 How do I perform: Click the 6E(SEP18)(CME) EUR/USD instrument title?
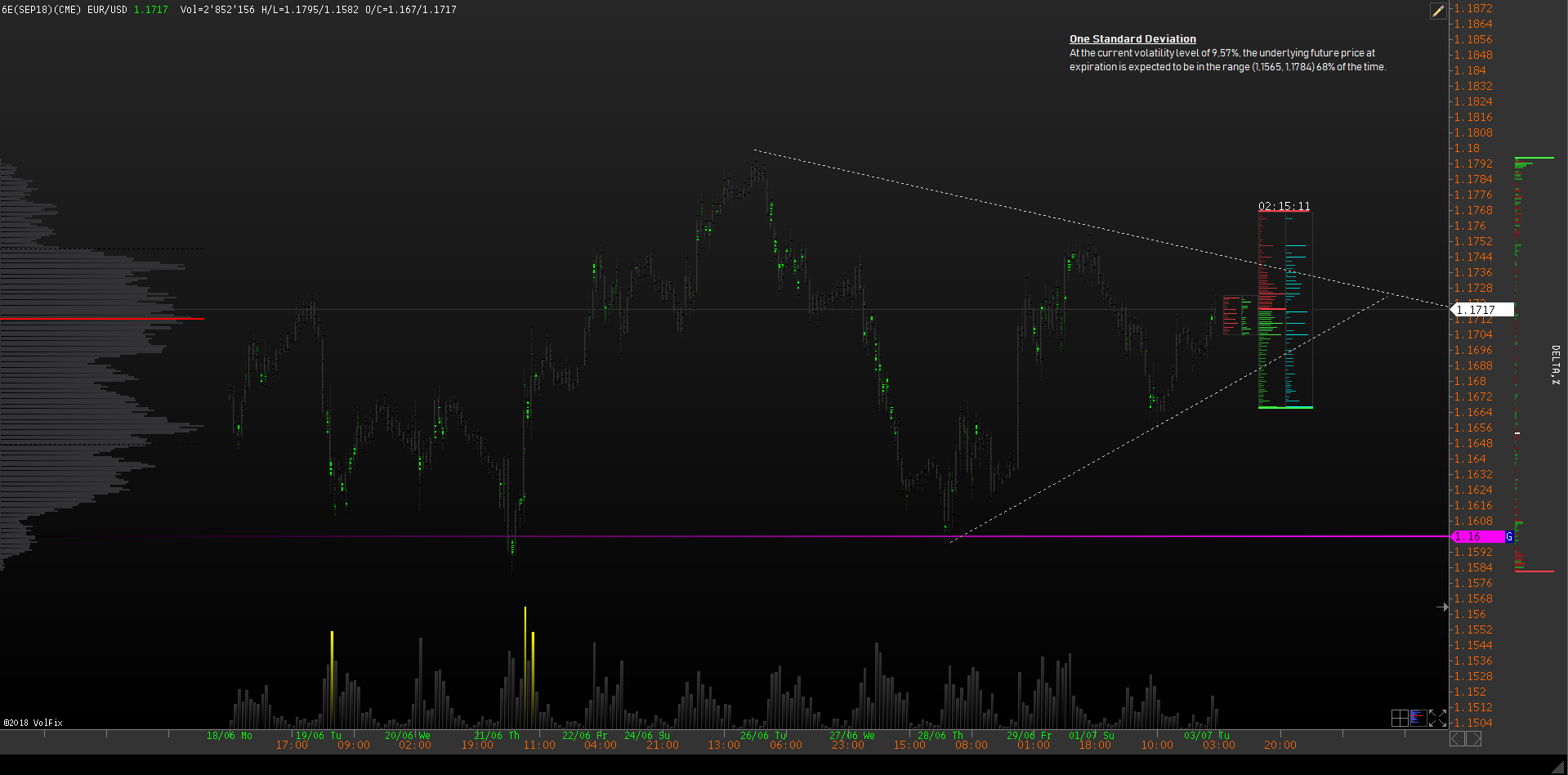[65, 10]
